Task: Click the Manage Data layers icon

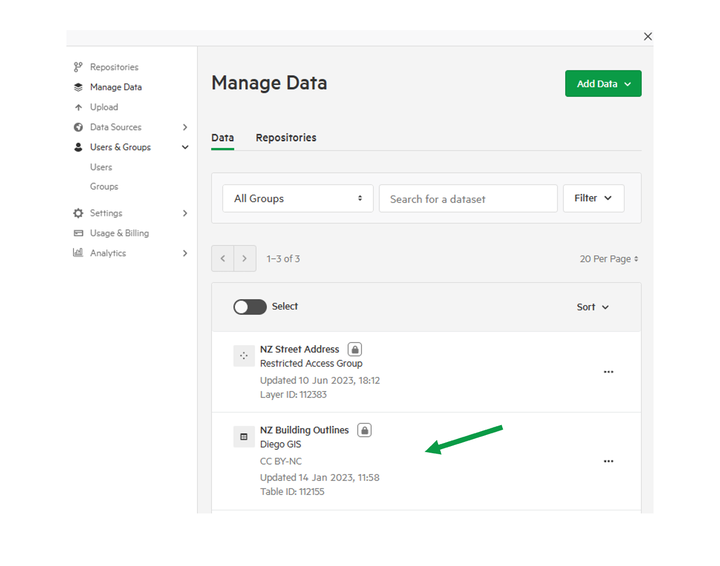Action: coord(78,87)
